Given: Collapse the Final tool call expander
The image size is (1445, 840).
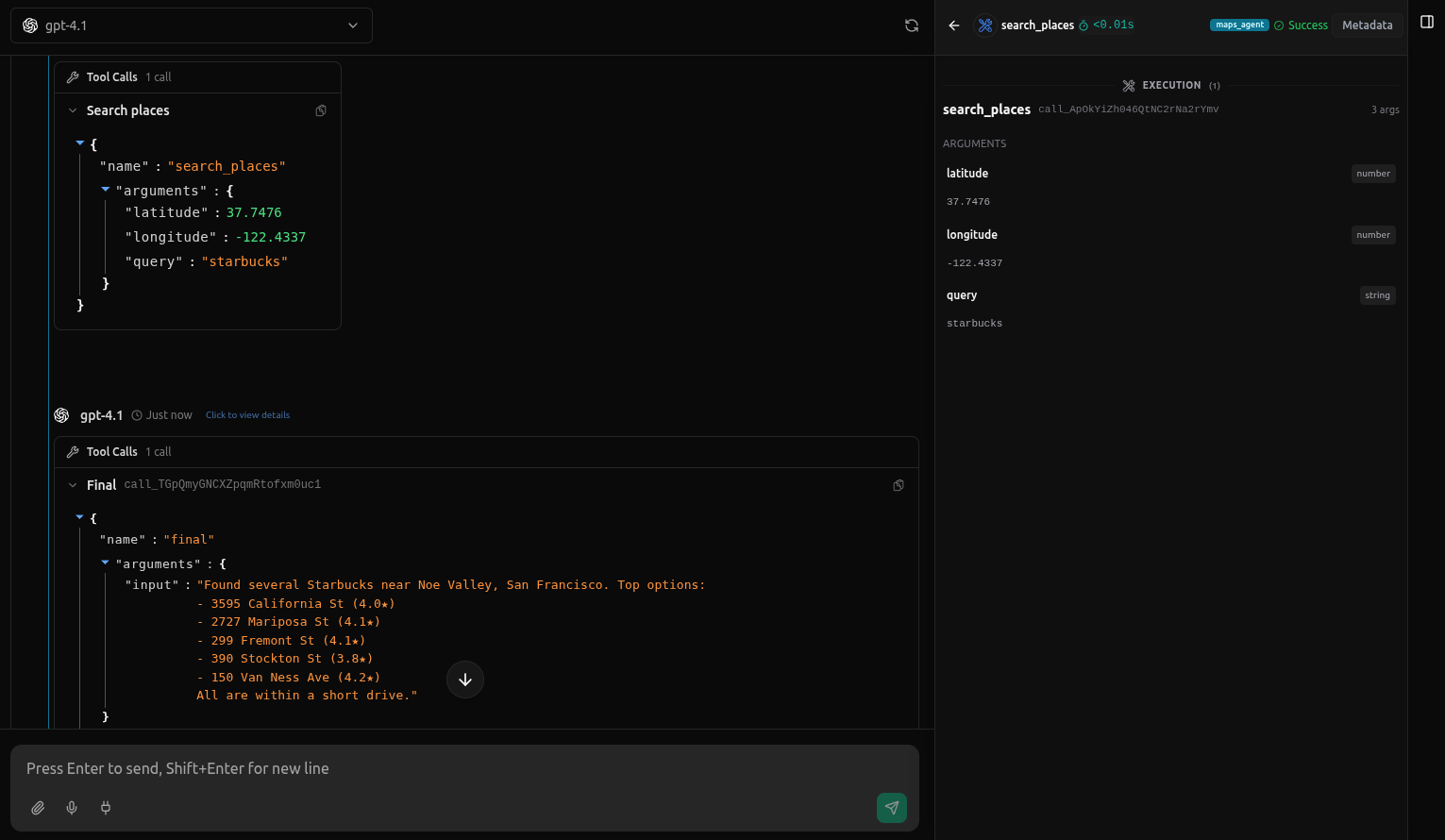Looking at the screenshot, I should (x=73, y=484).
